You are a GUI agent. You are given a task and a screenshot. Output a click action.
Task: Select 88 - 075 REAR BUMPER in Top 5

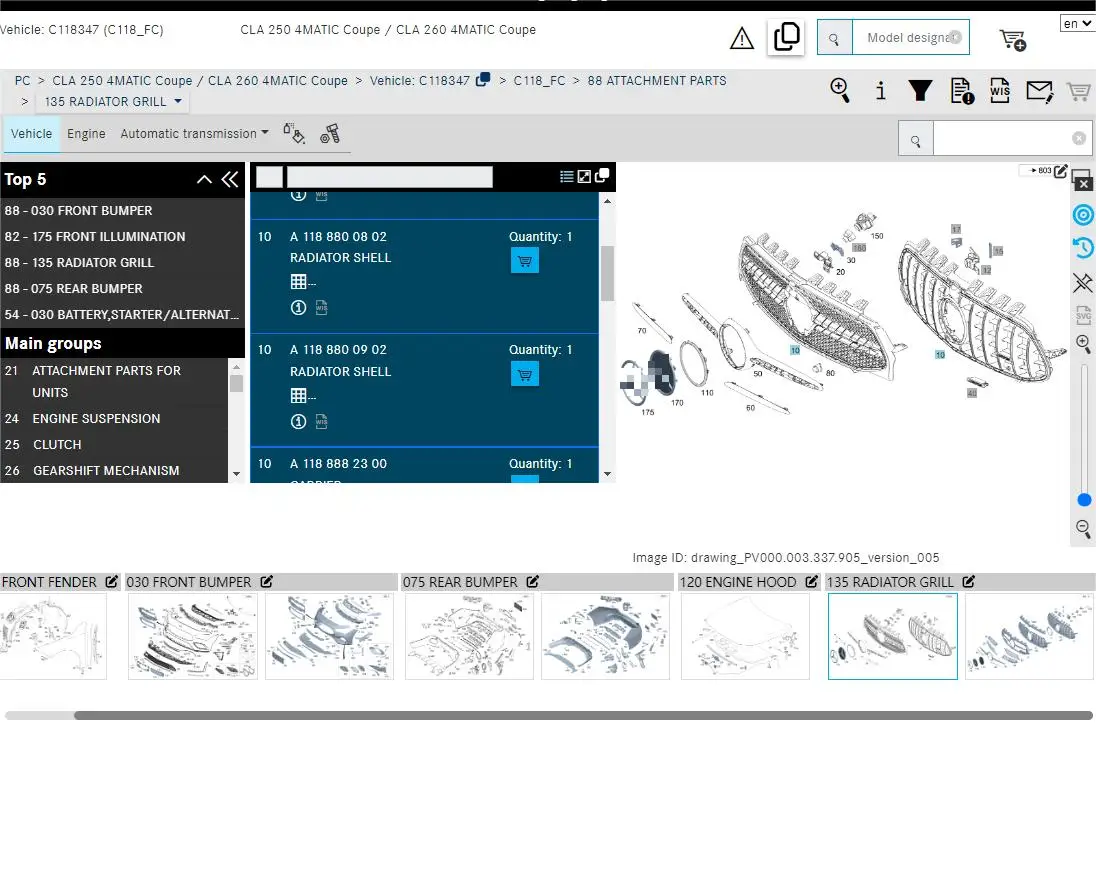pyautogui.click(x=122, y=288)
